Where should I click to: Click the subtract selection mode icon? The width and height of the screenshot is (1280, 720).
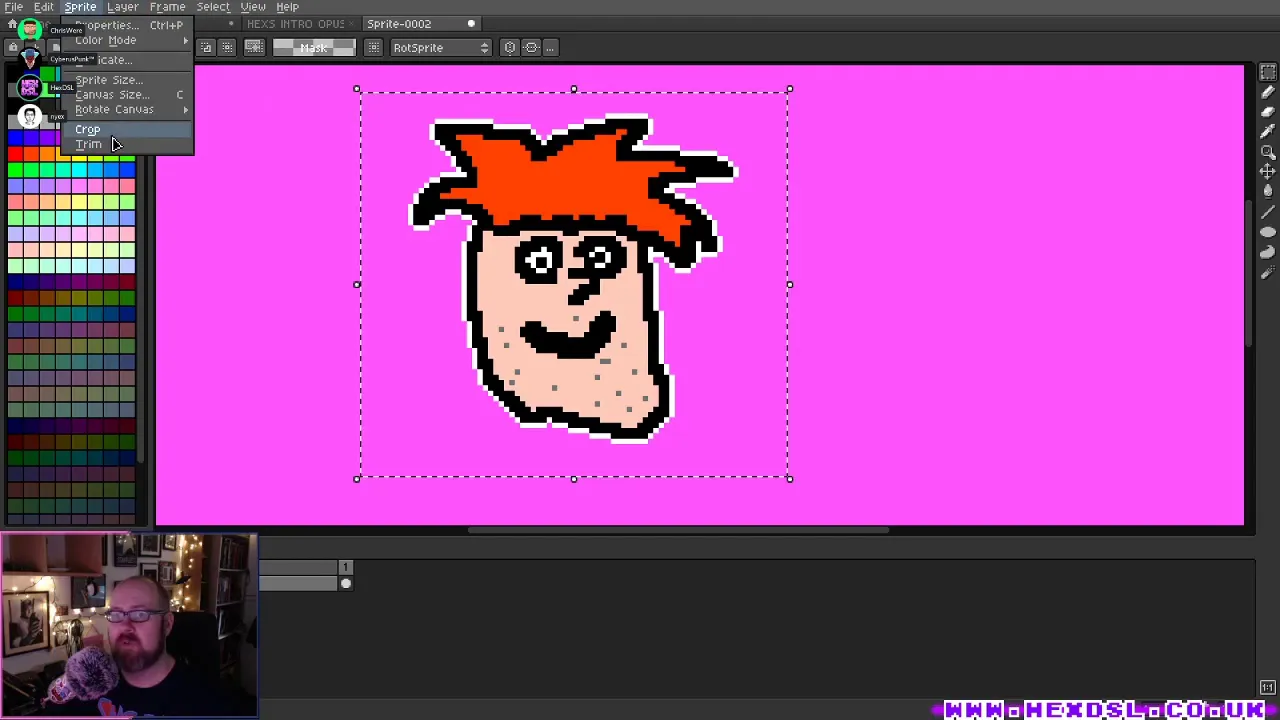coord(227,47)
